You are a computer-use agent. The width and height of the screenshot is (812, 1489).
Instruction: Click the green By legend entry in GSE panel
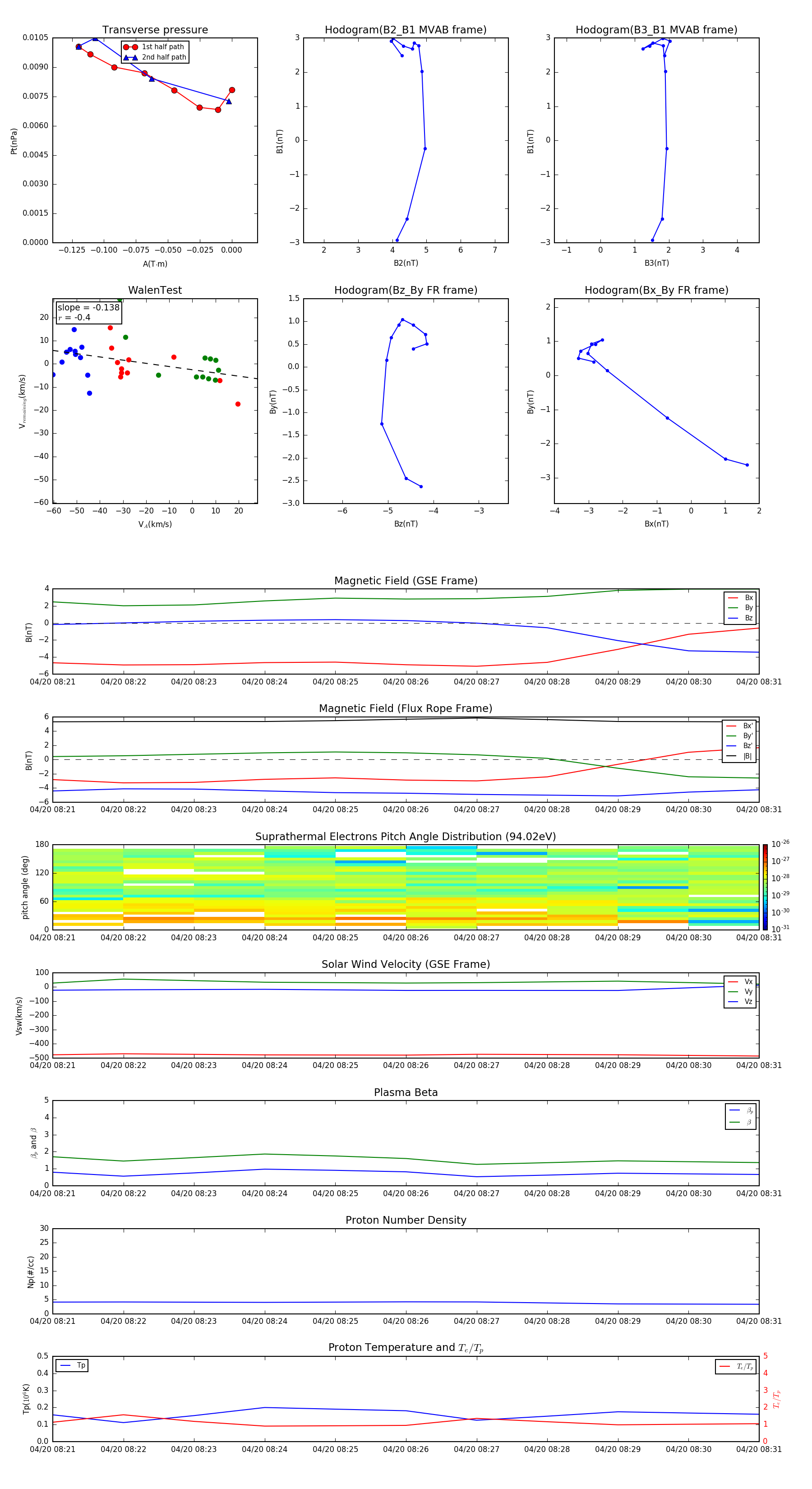pyautogui.click(x=740, y=608)
